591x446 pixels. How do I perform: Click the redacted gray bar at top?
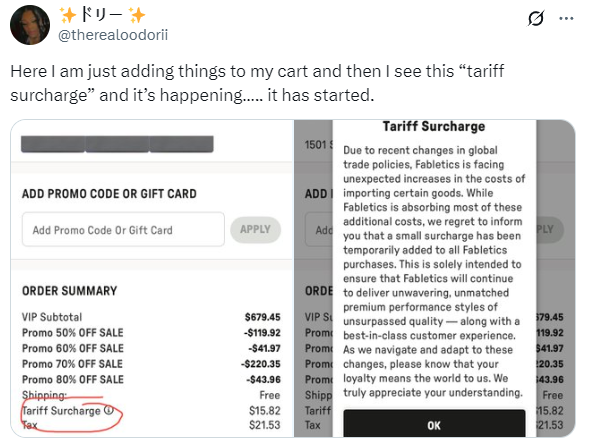coord(117,144)
